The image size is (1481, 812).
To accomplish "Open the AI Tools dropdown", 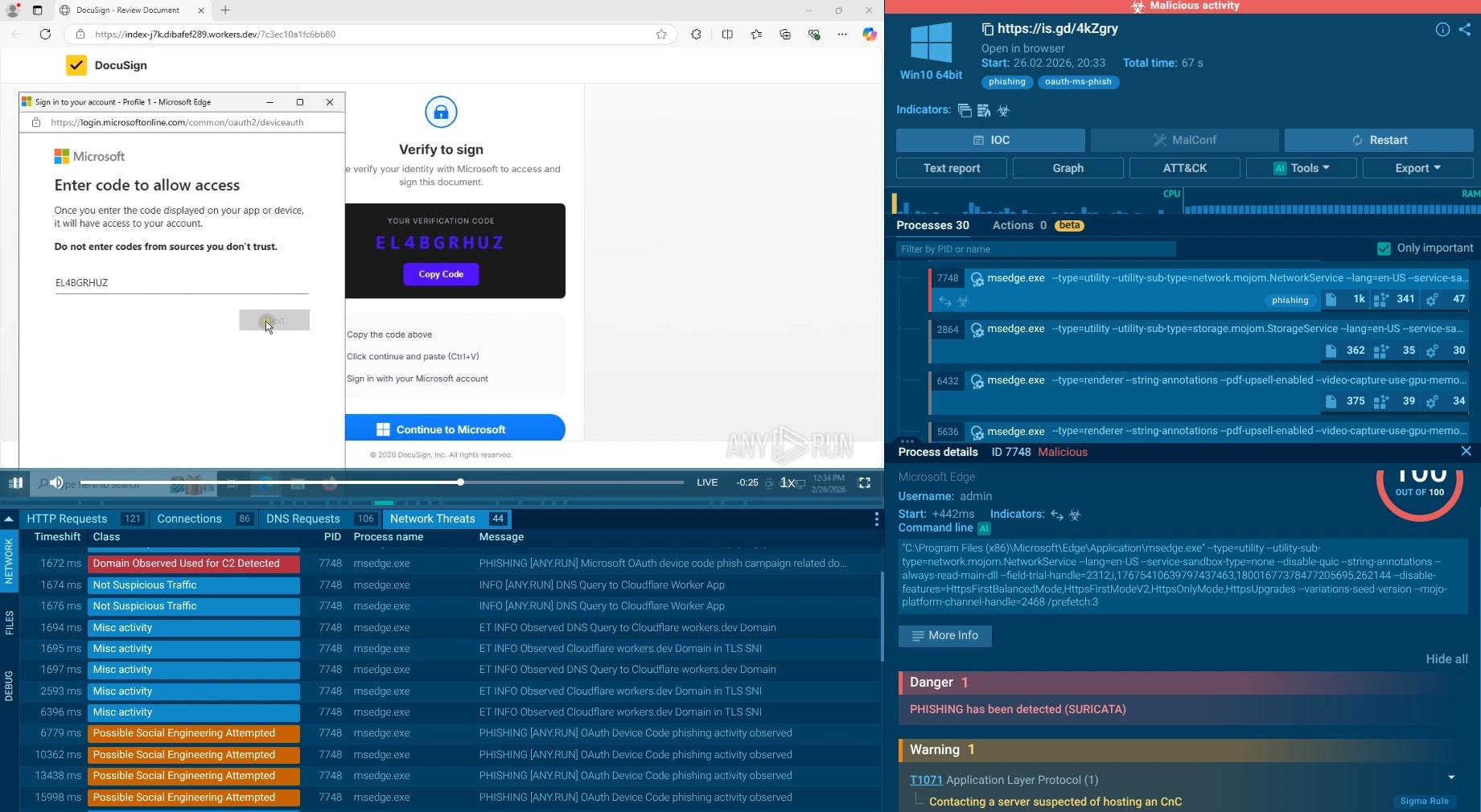I will pos(1301,168).
